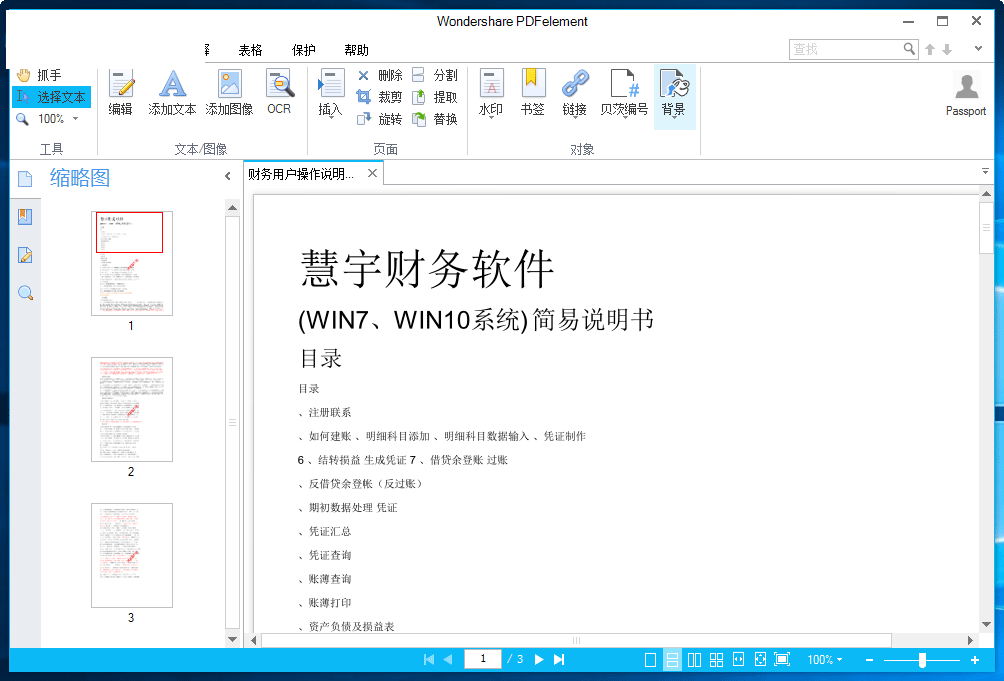This screenshot has height=681, width=1004.
Task: Open the search panel in left sidebar
Action: [24, 293]
